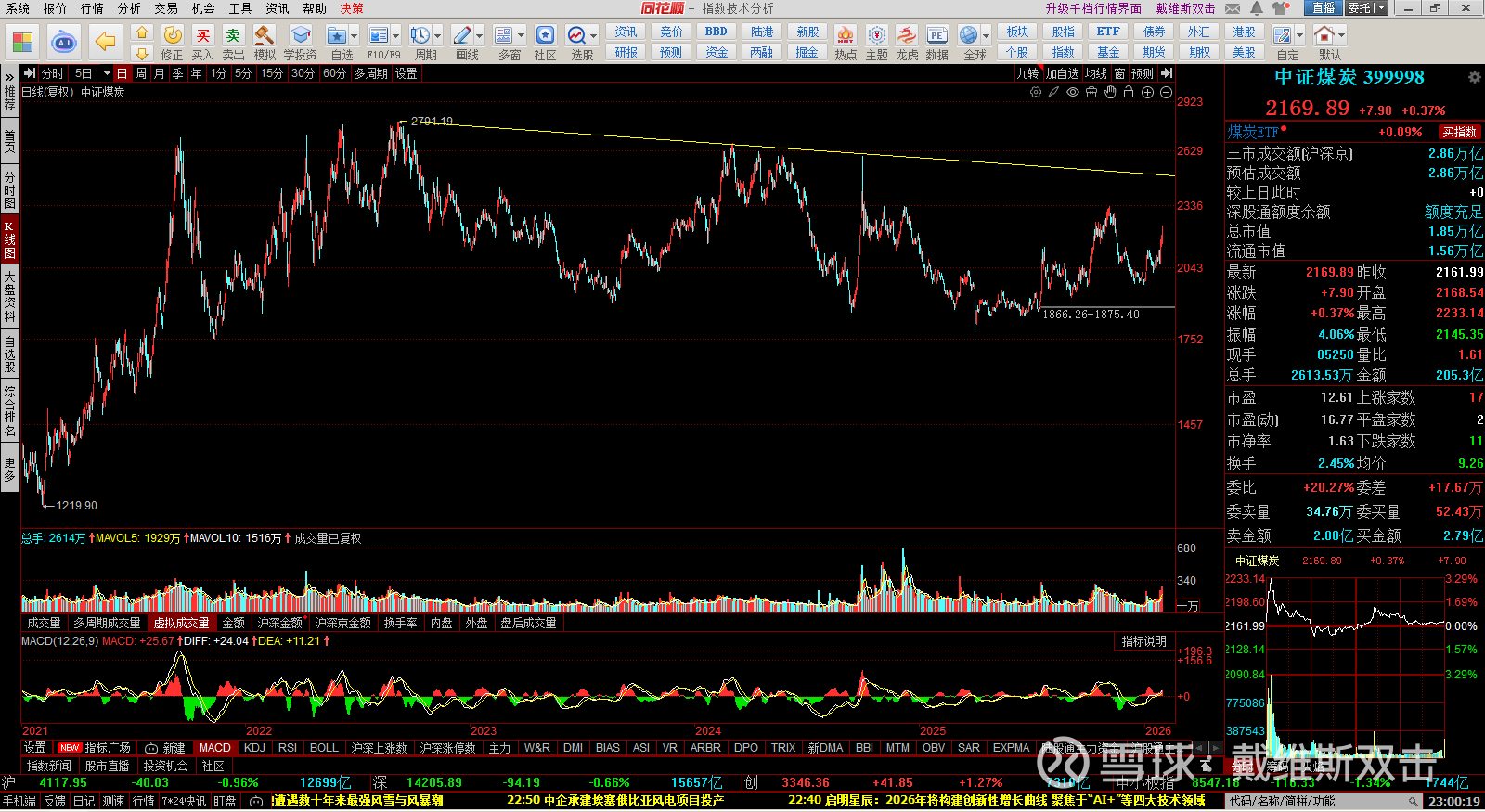Expand the 全球 global dropdown arrow
The image size is (1485, 812).
(986, 36)
